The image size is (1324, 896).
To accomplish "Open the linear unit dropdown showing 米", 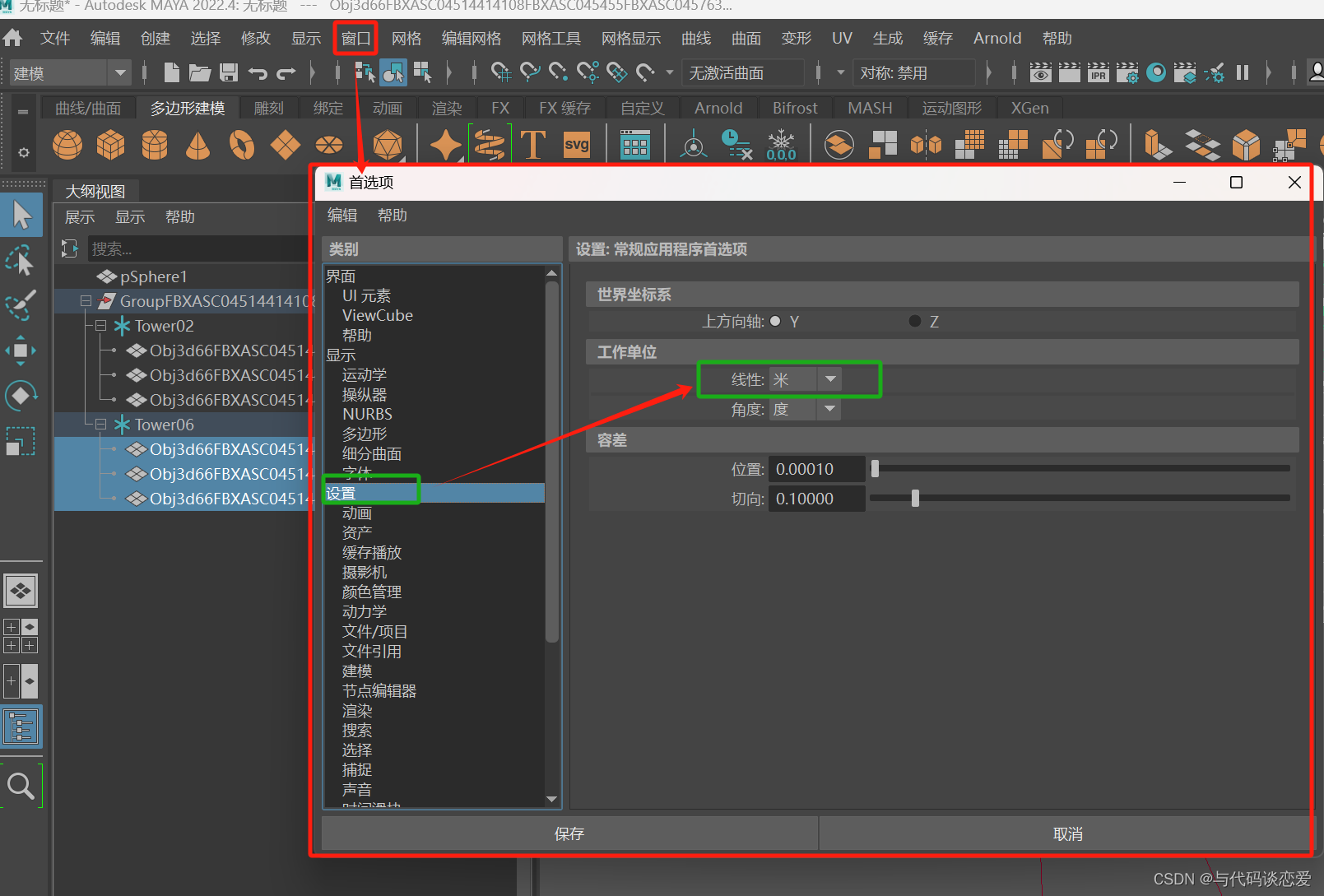I will pyautogui.click(x=805, y=379).
